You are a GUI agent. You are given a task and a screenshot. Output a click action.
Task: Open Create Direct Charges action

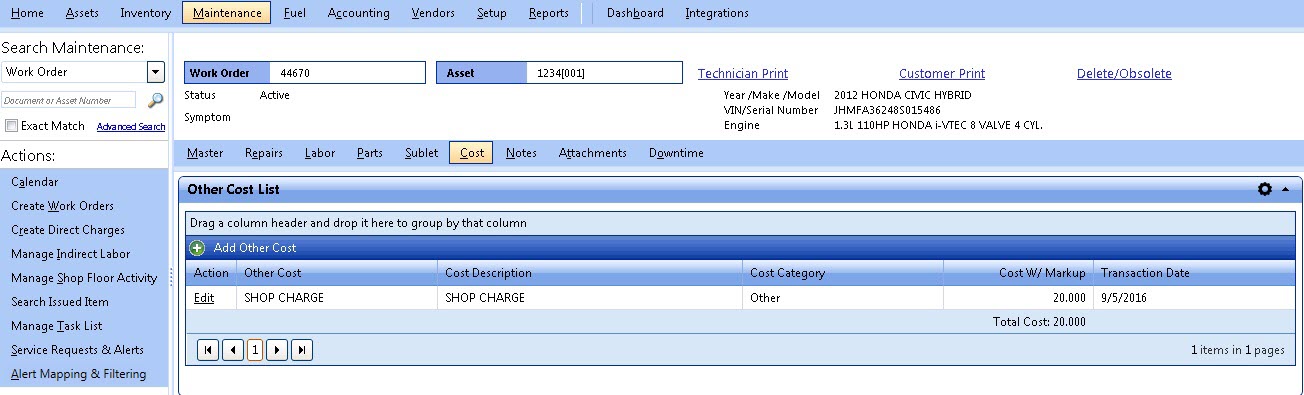point(68,230)
